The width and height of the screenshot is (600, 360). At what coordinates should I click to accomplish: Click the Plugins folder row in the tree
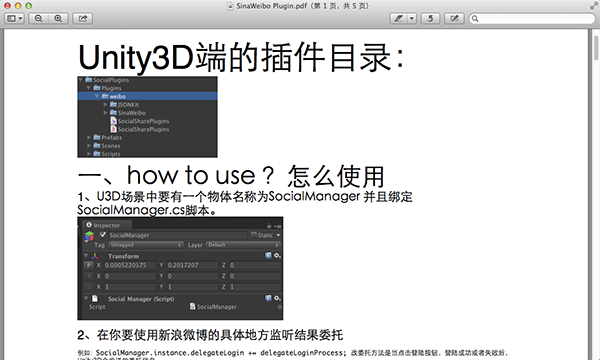point(147,88)
